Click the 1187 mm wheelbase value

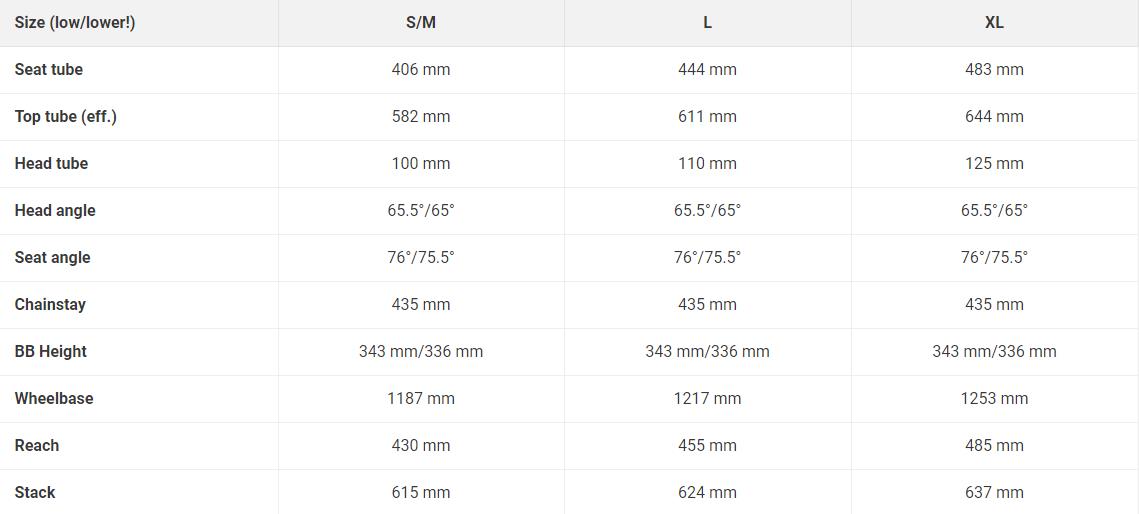tap(421, 399)
